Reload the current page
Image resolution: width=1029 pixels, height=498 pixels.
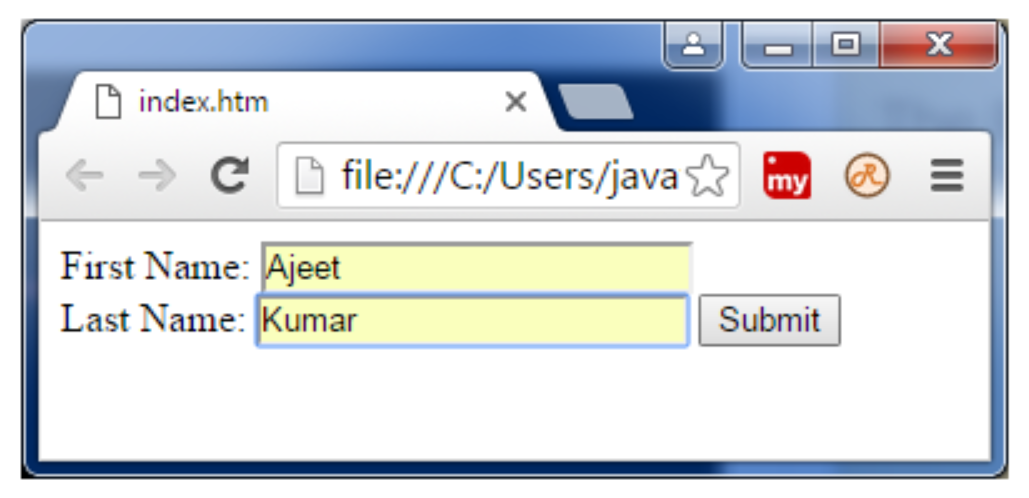(x=230, y=177)
